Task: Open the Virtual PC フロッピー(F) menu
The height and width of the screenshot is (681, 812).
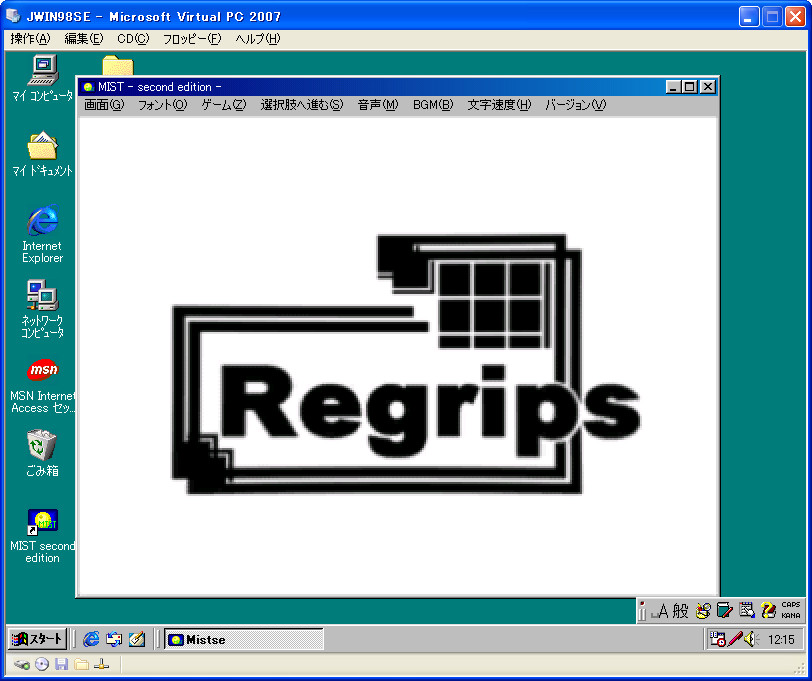Action: coord(192,39)
